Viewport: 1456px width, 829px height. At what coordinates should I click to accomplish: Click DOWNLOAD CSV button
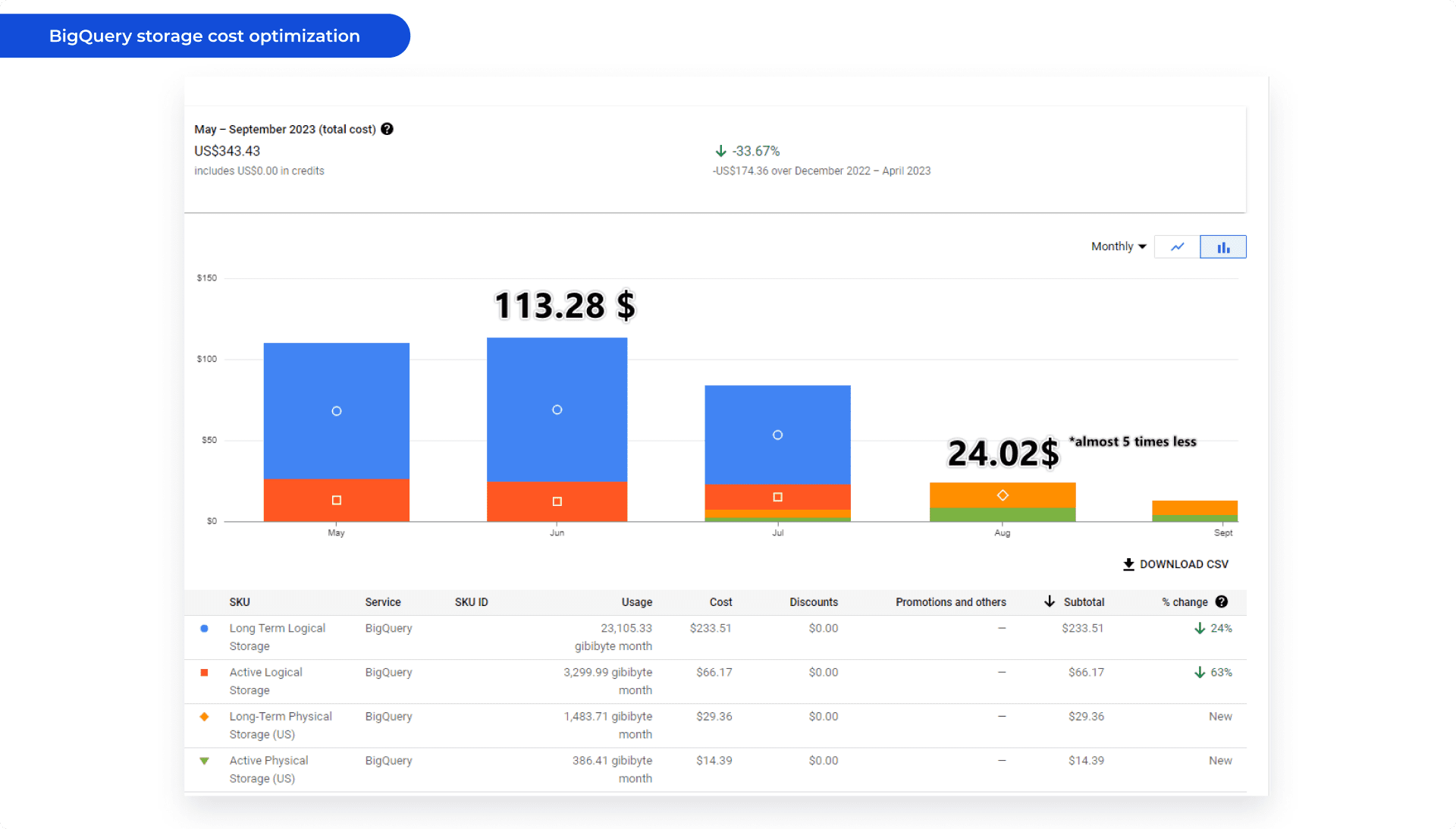click(x=1175, y=564)
